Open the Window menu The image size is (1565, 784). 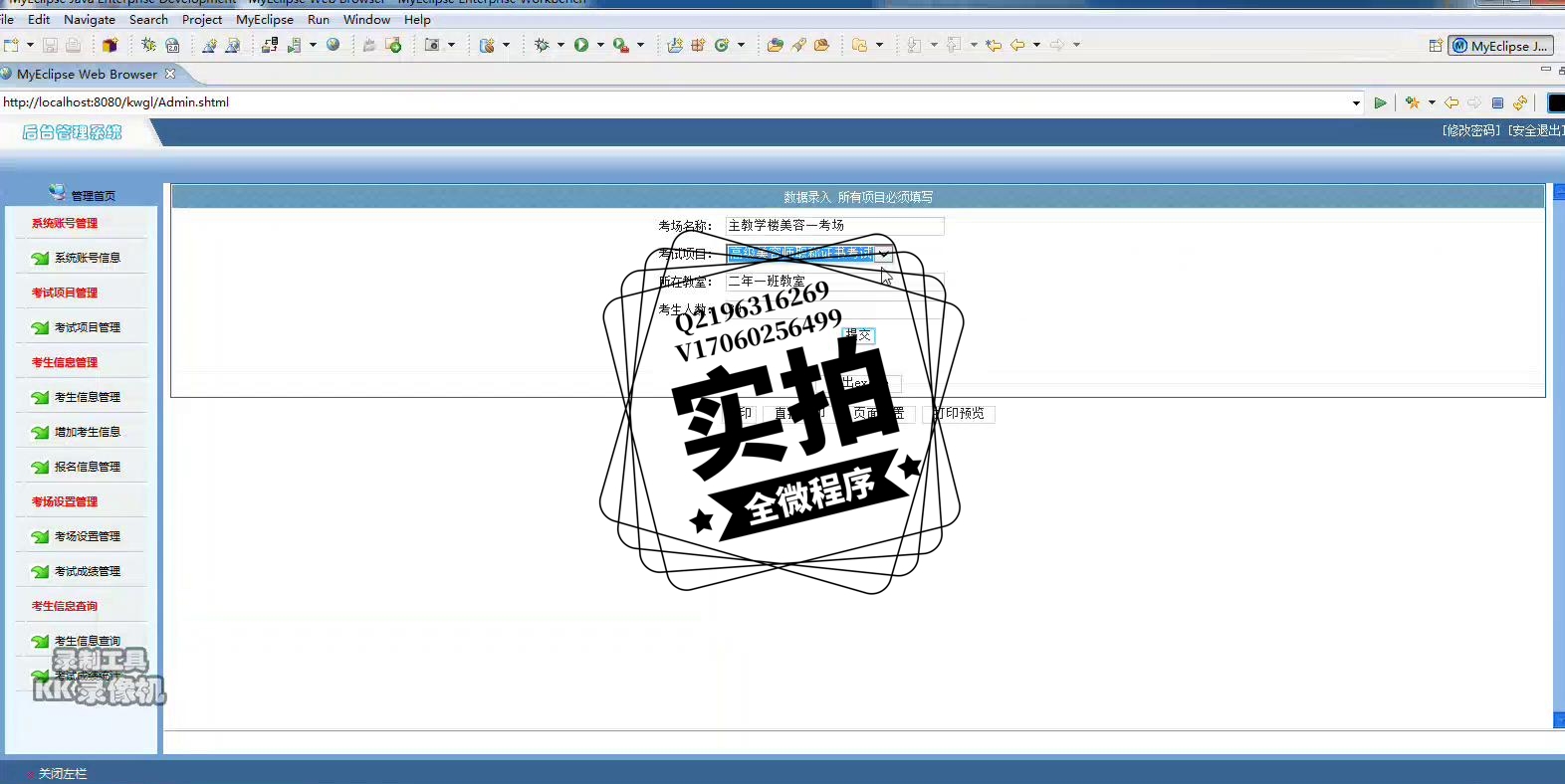tap(366, 19)
